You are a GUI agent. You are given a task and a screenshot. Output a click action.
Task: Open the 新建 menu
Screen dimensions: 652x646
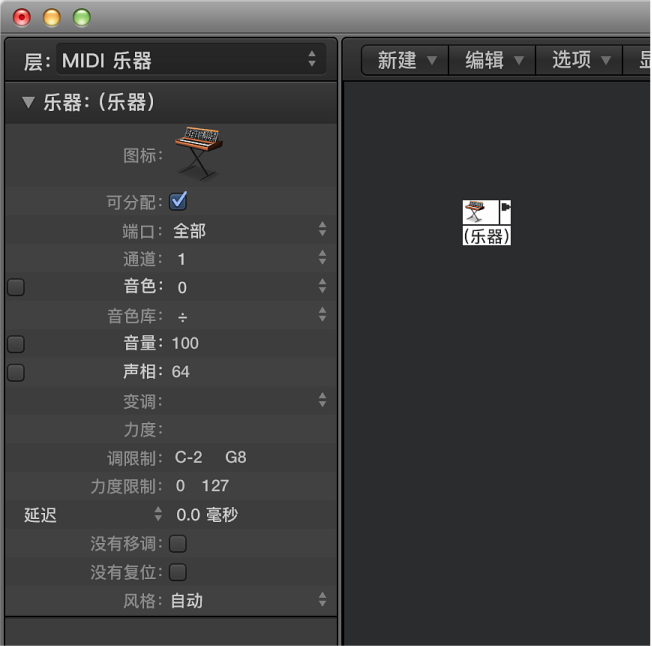tap(406, 60)
